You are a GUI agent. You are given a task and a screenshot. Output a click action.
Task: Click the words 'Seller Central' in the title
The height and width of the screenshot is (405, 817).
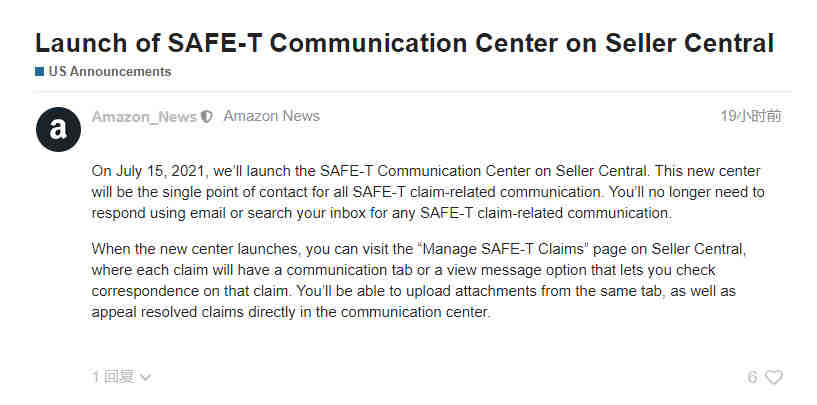(x=690, y=43)
